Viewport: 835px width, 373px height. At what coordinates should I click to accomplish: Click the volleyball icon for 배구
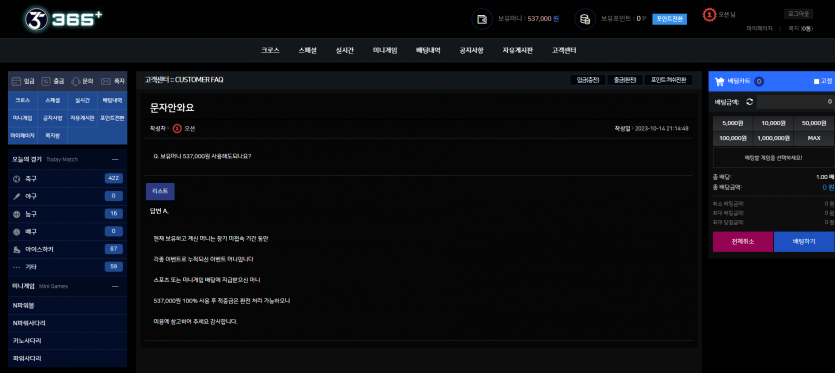(x=17, y=231)
